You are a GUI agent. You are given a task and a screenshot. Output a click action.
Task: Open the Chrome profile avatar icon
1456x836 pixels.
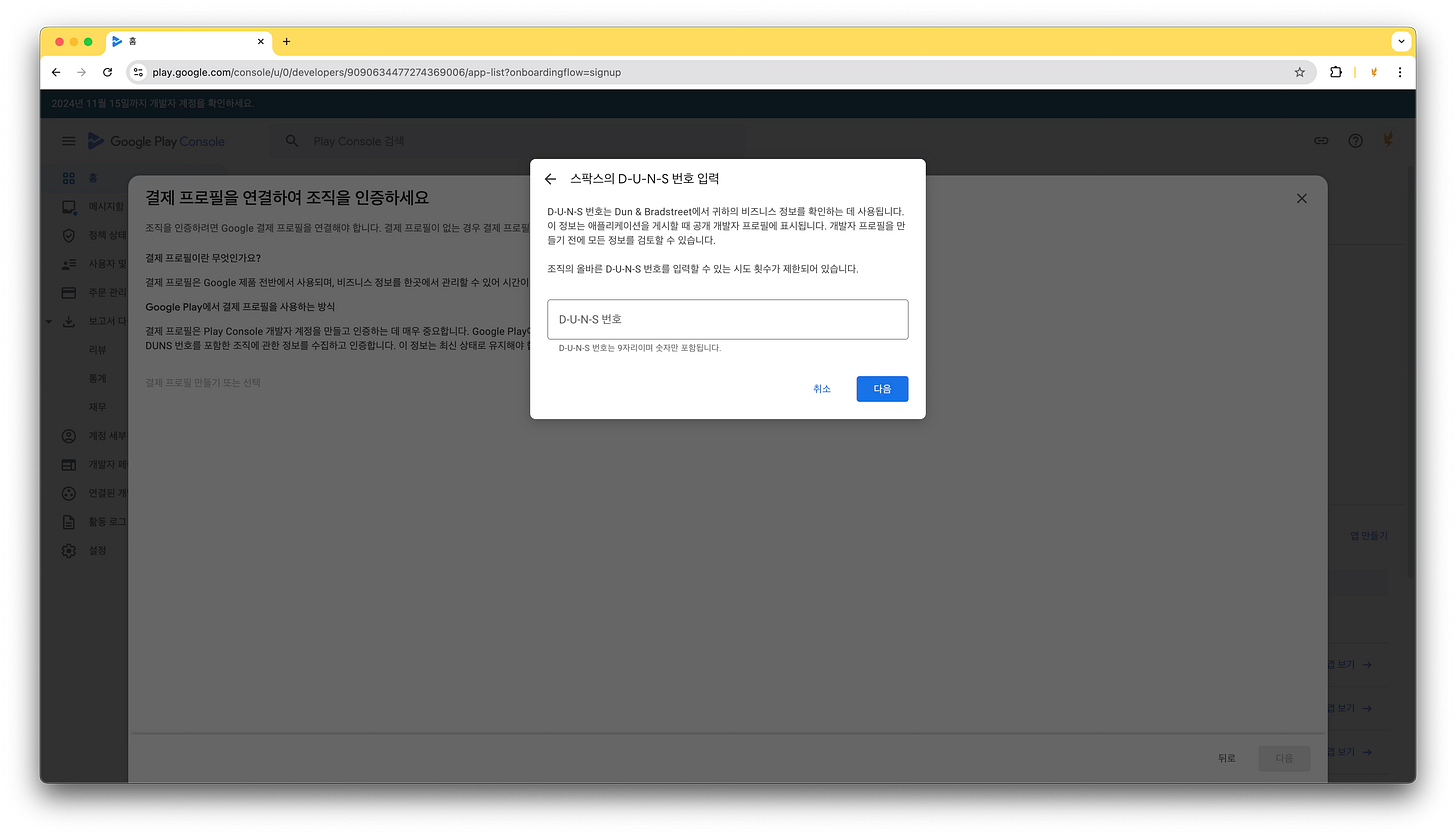(1374, 72)
